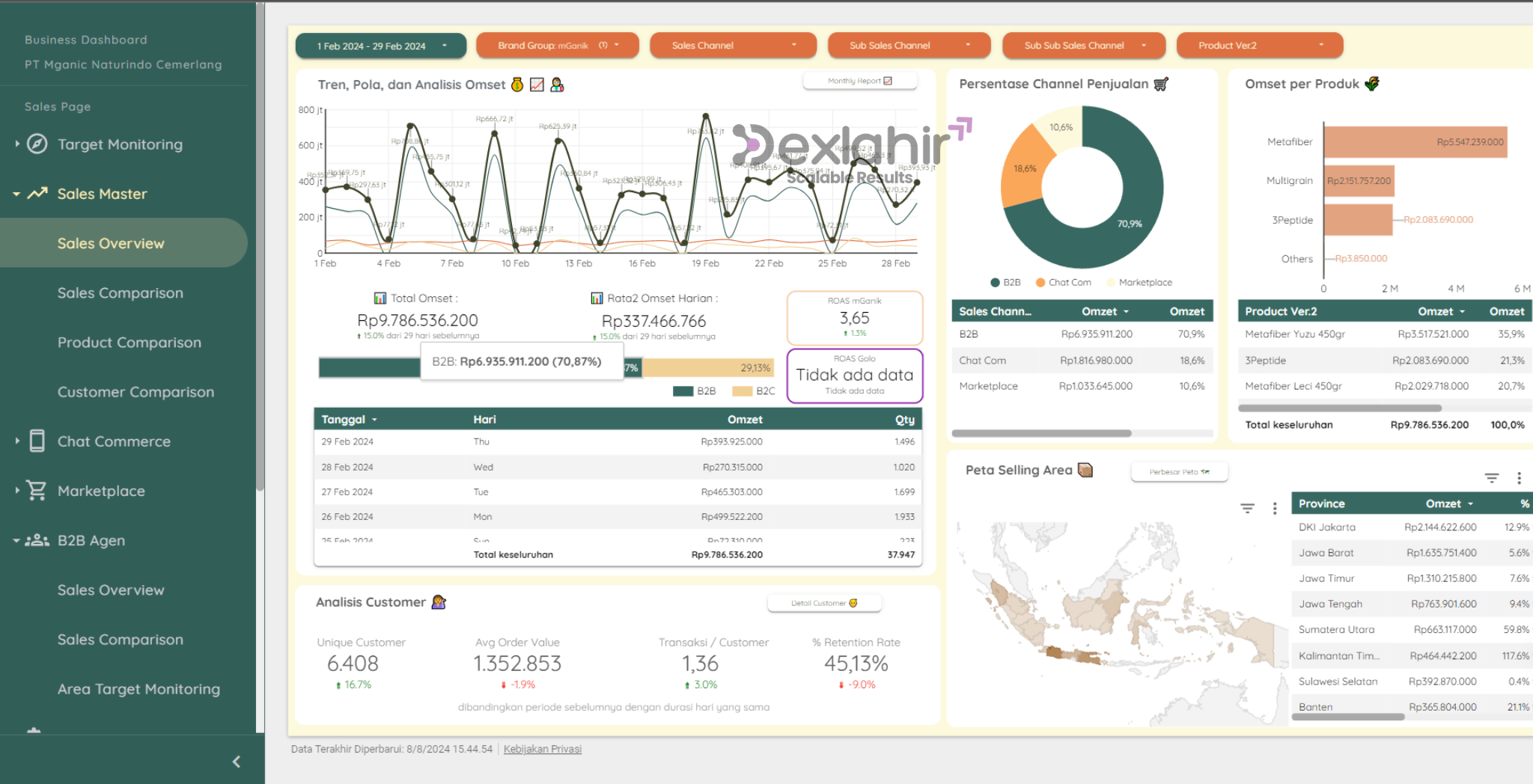This screenshot has width=1533, height=784.
Task: Click the B2B Agen people icon
Action: (x=37, y=540)
